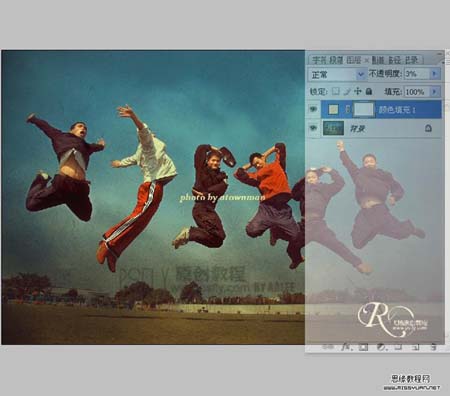Open the layers panel options menu
Viewport: 450px width, 396px height.
click(443, 62)
